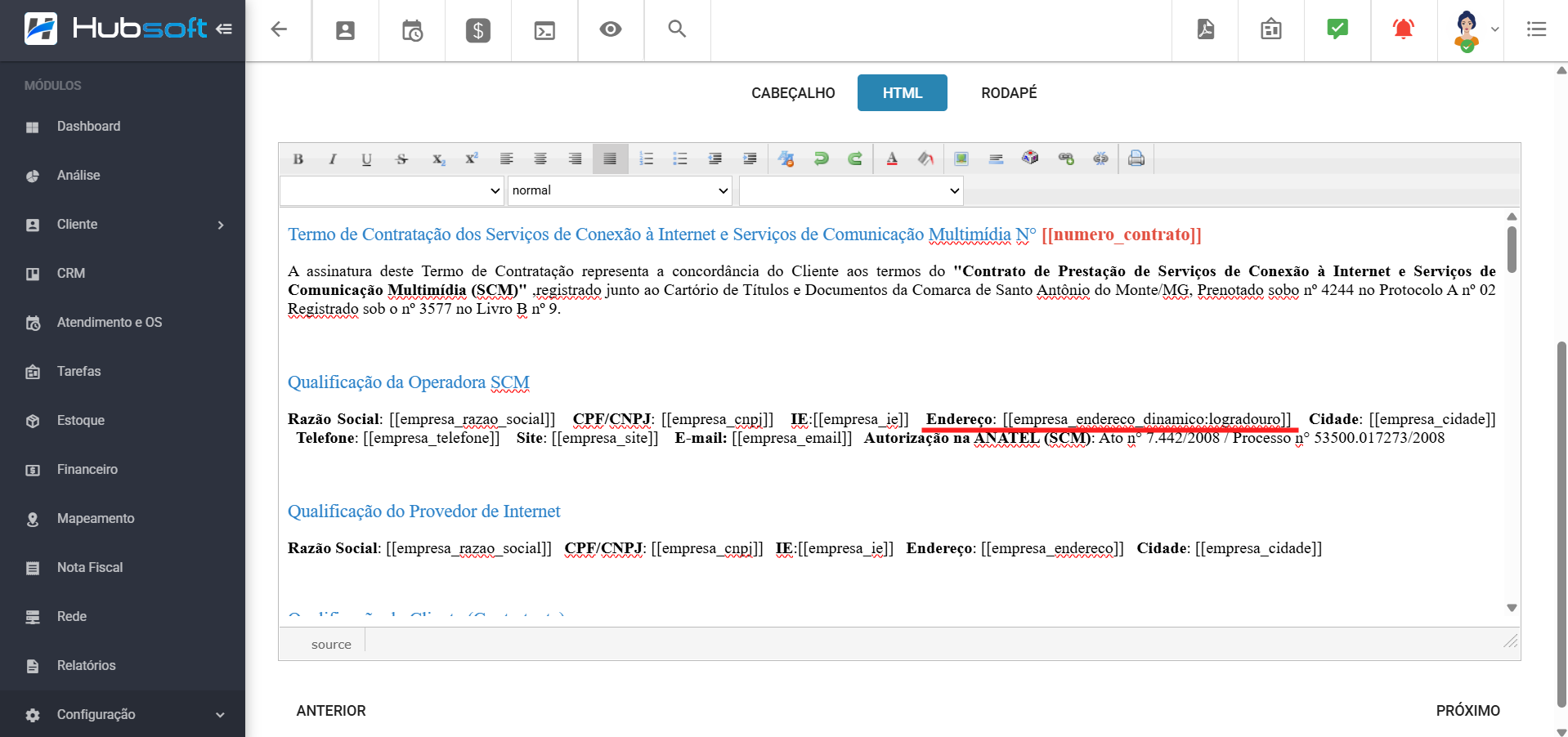1568x737 pixels.
Task: Toggle bold formatting in the editor
Action: coord(298,159)
